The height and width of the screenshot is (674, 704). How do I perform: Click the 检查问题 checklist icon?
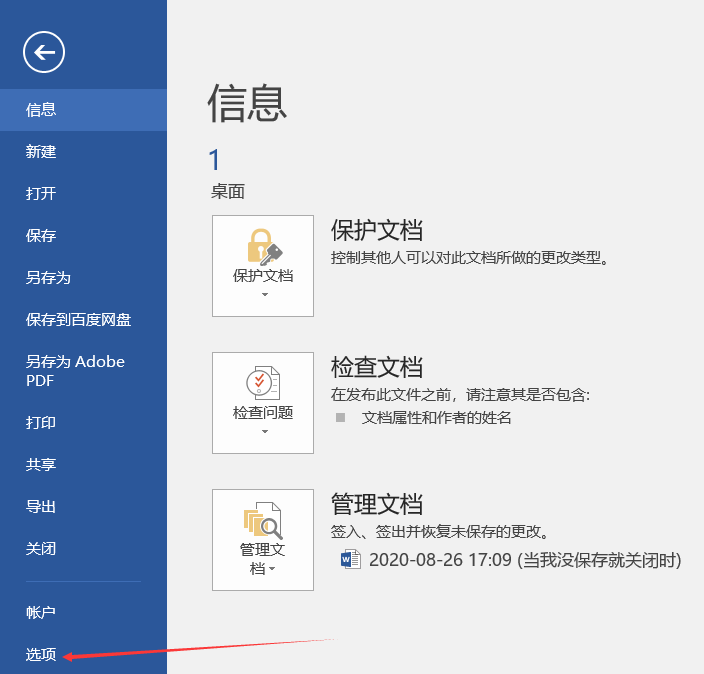pyautogui.click(x=263, y=383)
